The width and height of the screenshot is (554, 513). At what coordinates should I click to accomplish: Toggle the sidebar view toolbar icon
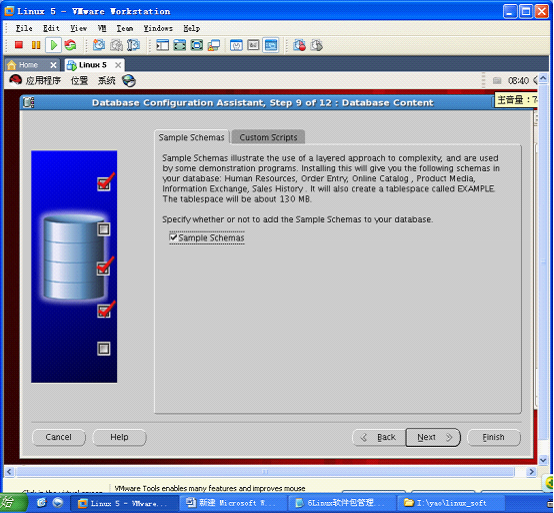pos(163,45)
